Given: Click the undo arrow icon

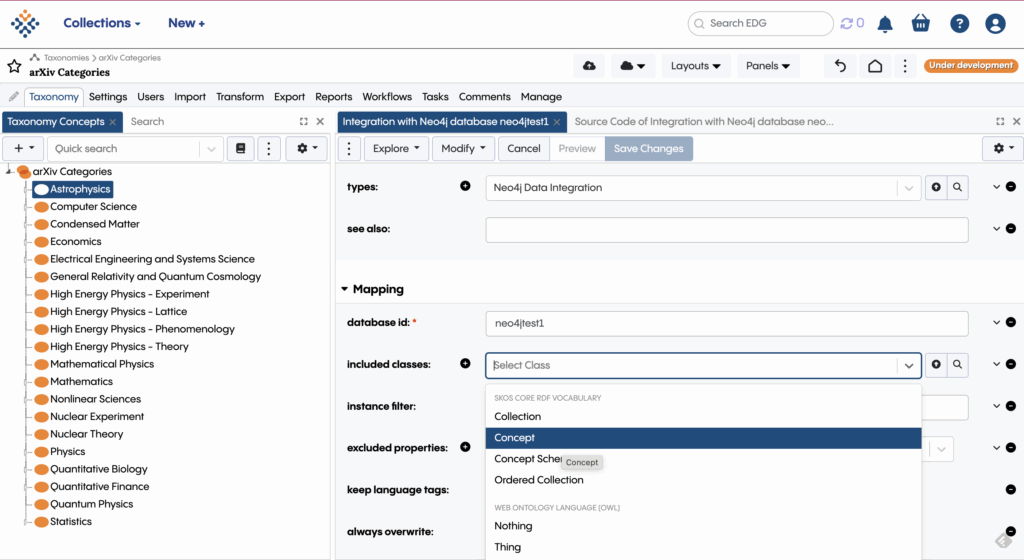Looking at the screenshot, I should point(840,66).
